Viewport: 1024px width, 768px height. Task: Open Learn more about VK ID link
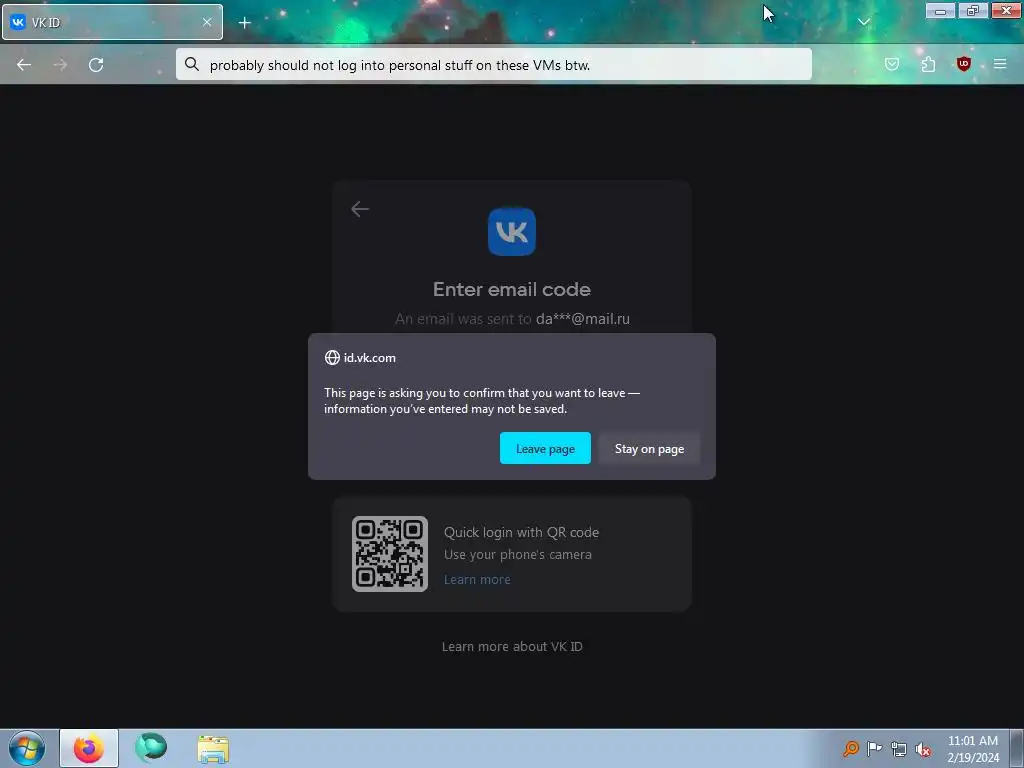[x=512, y=647]
